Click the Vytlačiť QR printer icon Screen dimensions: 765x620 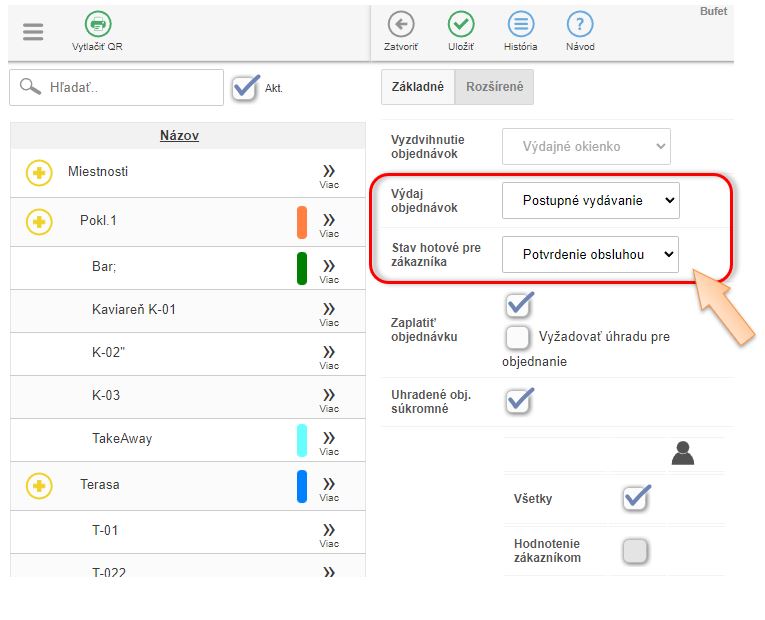[97, 25]
